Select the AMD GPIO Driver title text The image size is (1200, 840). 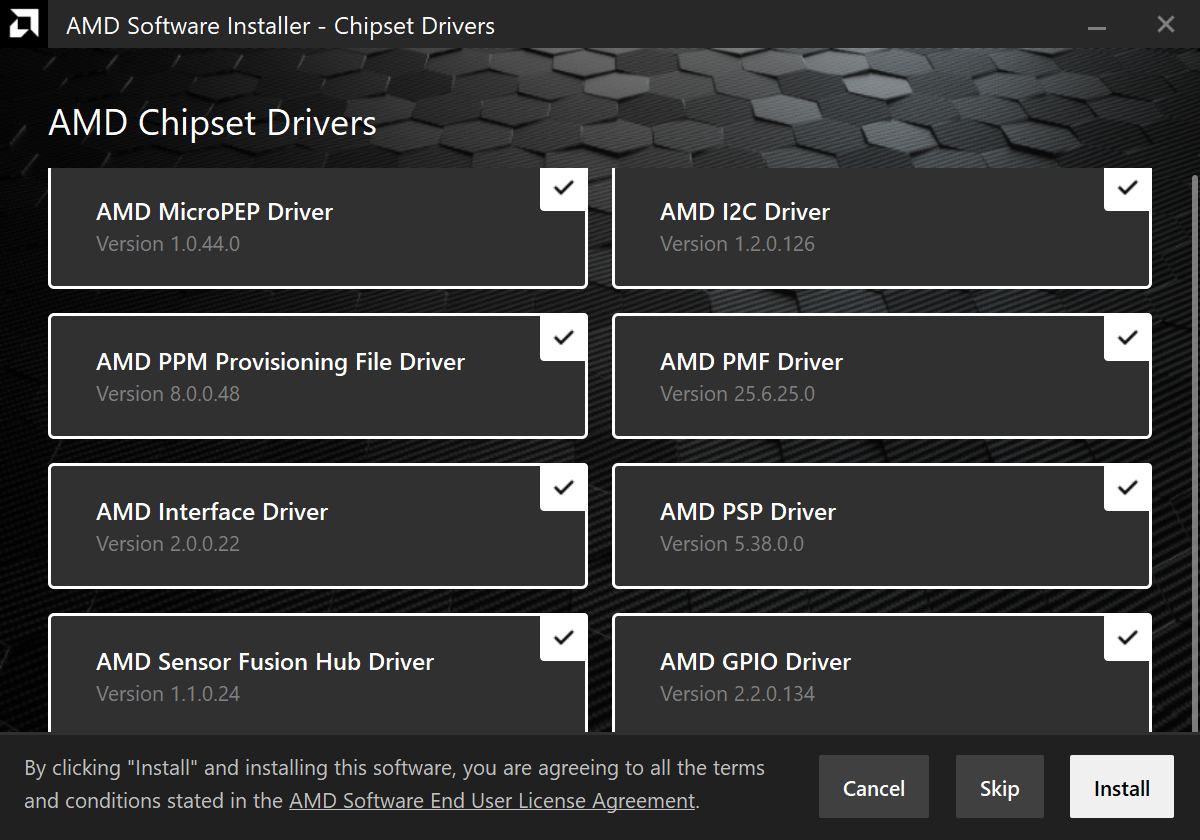pyautogui.click(x=755, y=662)
